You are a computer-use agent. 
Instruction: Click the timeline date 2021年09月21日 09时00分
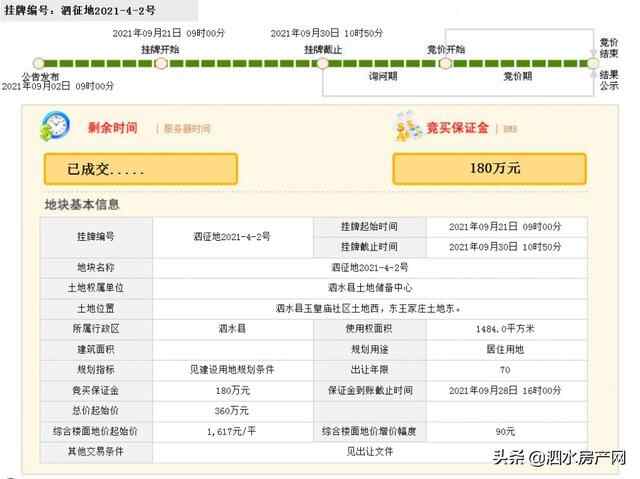(x=169, y=33)
